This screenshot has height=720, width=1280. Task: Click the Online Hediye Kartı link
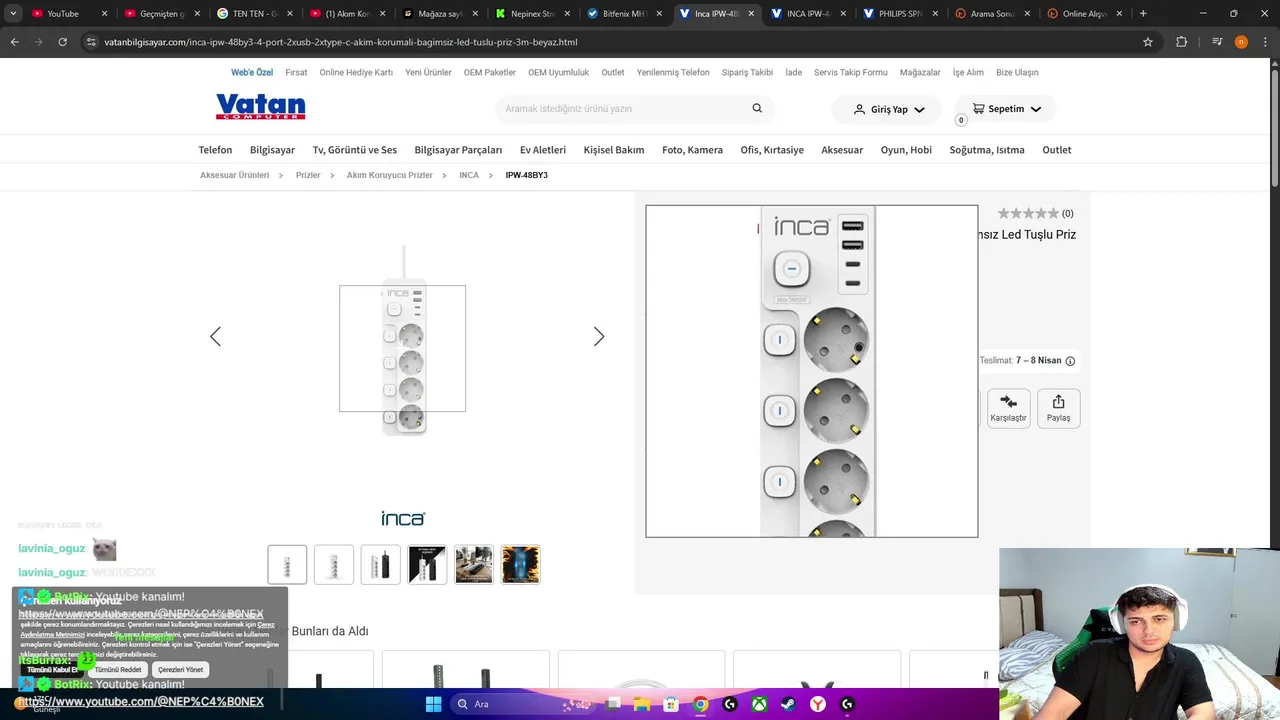point(356,73)
